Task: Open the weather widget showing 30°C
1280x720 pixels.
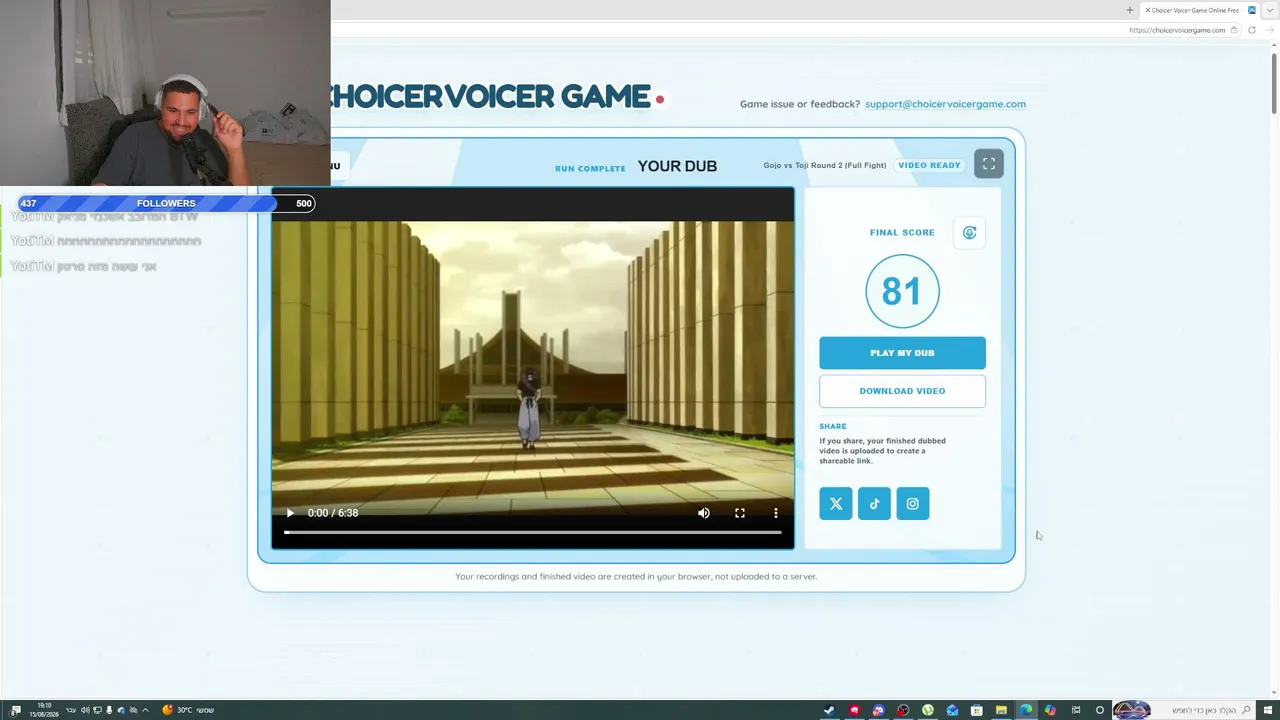Action: [x=188, y=710]
